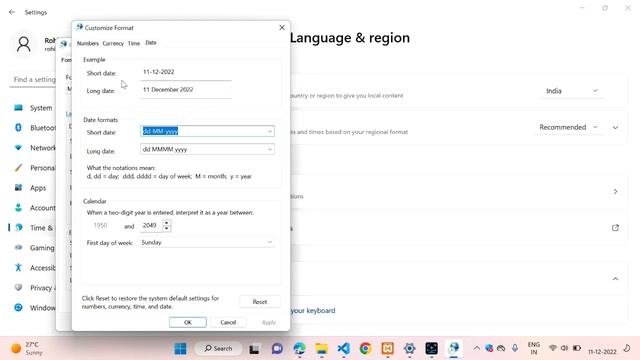Open System in the Settings sidebar
640x360 pixels.
point(41,108)
